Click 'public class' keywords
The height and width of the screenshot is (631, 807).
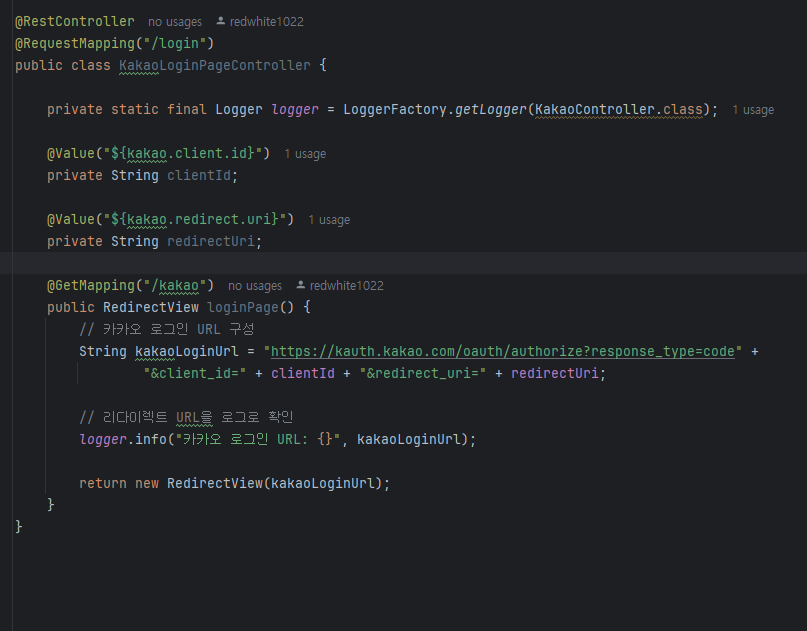pyautogui.click(x=63, y=65)
